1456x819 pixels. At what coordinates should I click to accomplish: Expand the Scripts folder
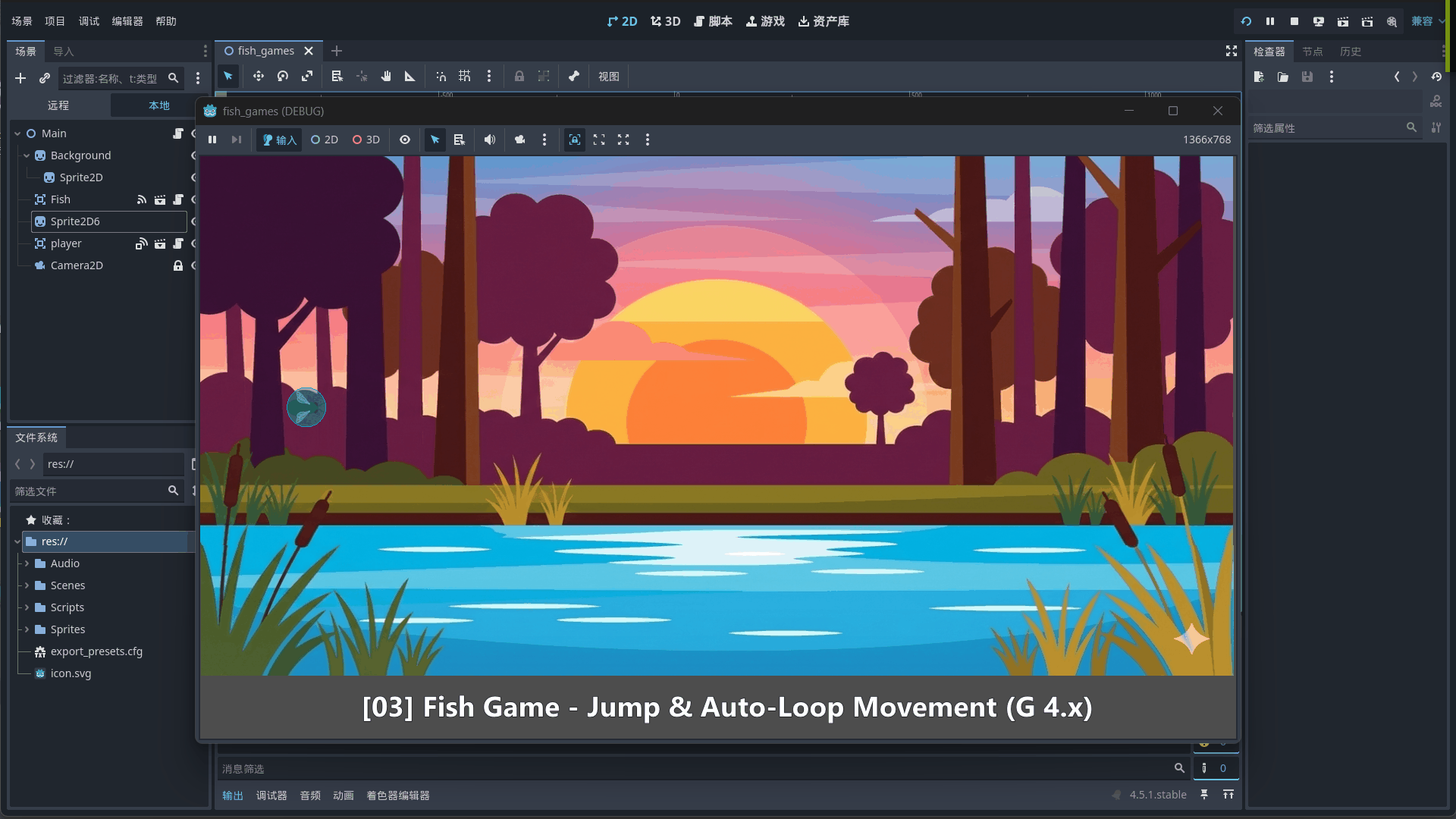pos(27,607)
